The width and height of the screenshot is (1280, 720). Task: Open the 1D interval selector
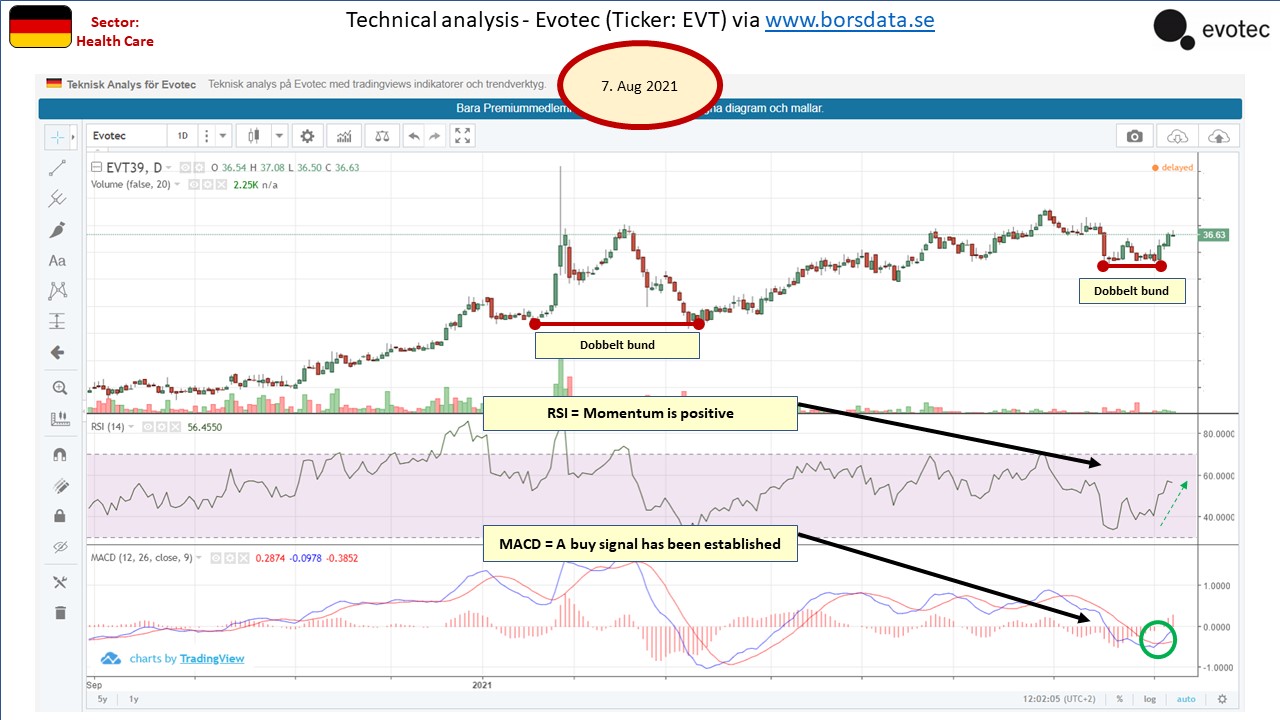(x=183, y=136)
